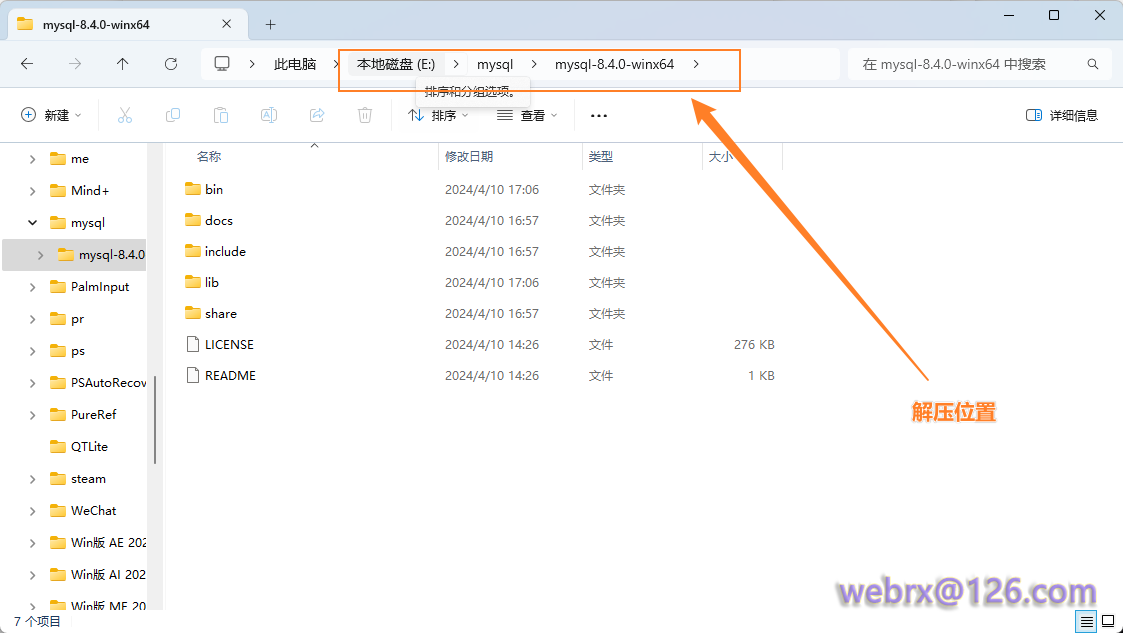Select the mysql folder in sidebar
This screenshot has height=633, width=1123.
[x=87, y=223]
